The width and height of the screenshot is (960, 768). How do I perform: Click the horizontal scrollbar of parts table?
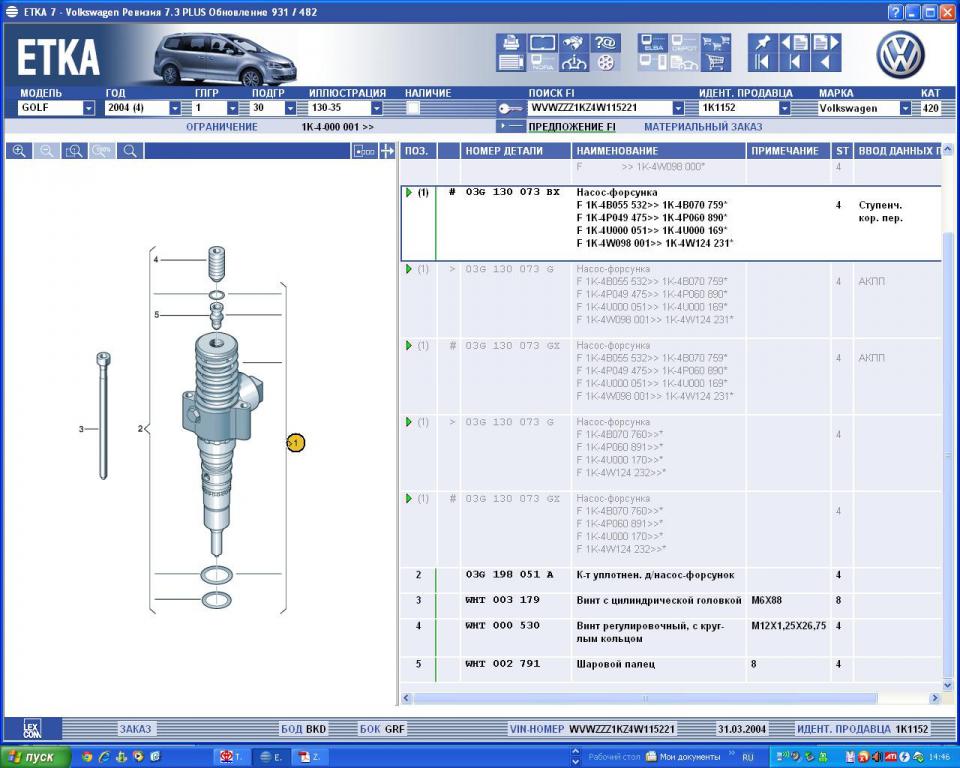(x=645, y=698)
